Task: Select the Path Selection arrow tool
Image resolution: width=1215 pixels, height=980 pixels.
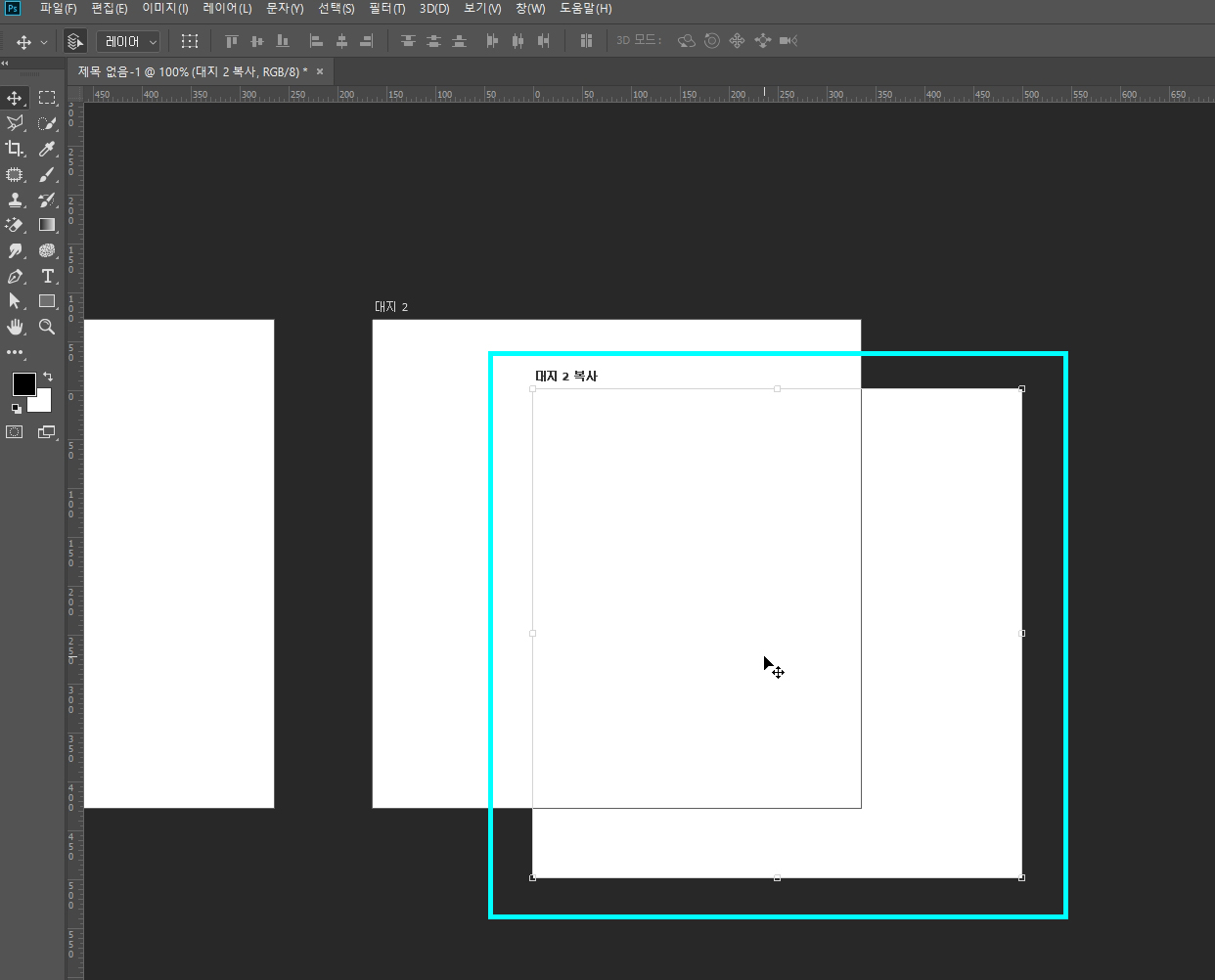Action: 15,301
